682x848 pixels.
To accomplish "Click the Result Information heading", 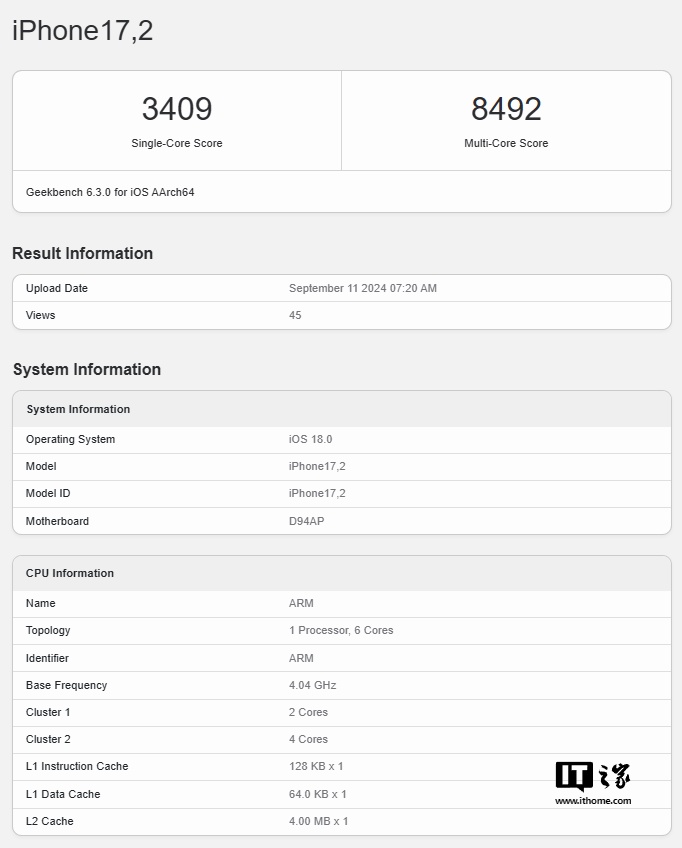I will click(x=82, y=253).
